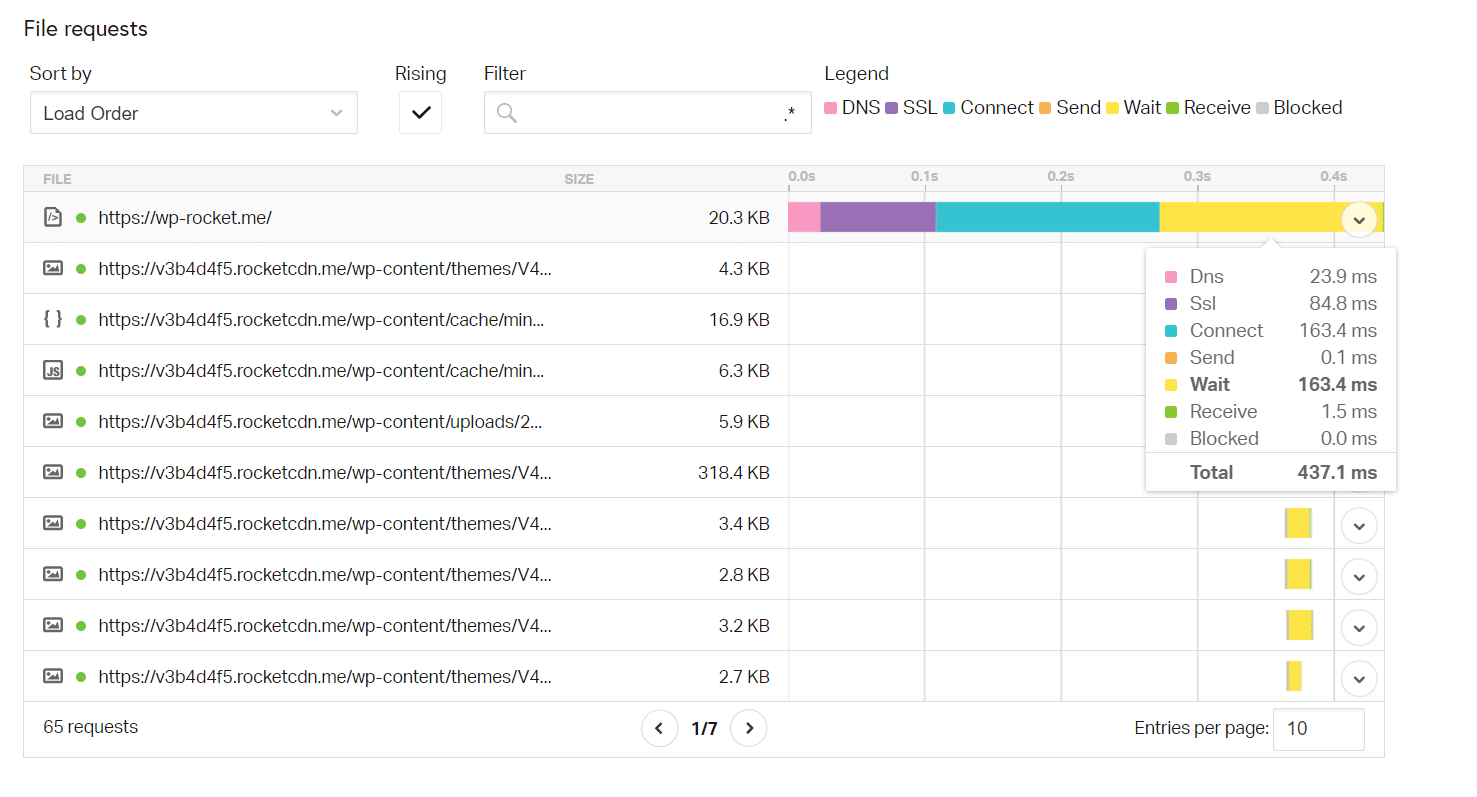Click the regex .* icon in filter box
Viewport: 1477px width, 797px height.
(x=789, y=113)
